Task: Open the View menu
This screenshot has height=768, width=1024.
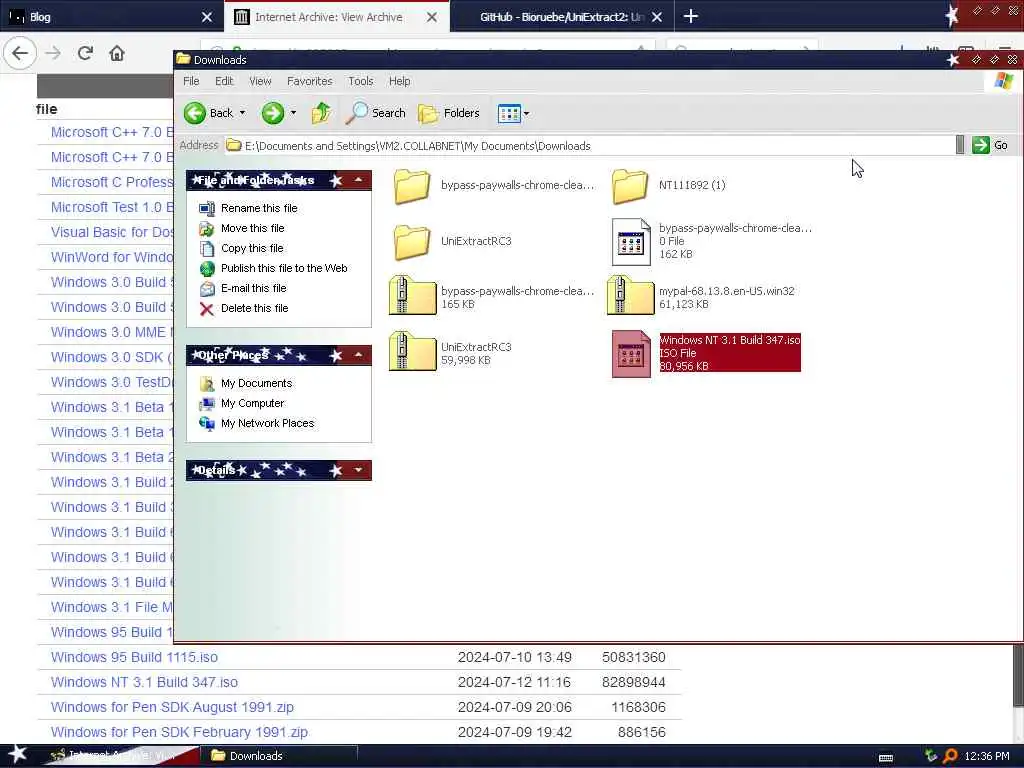Action: coord(260,81)
